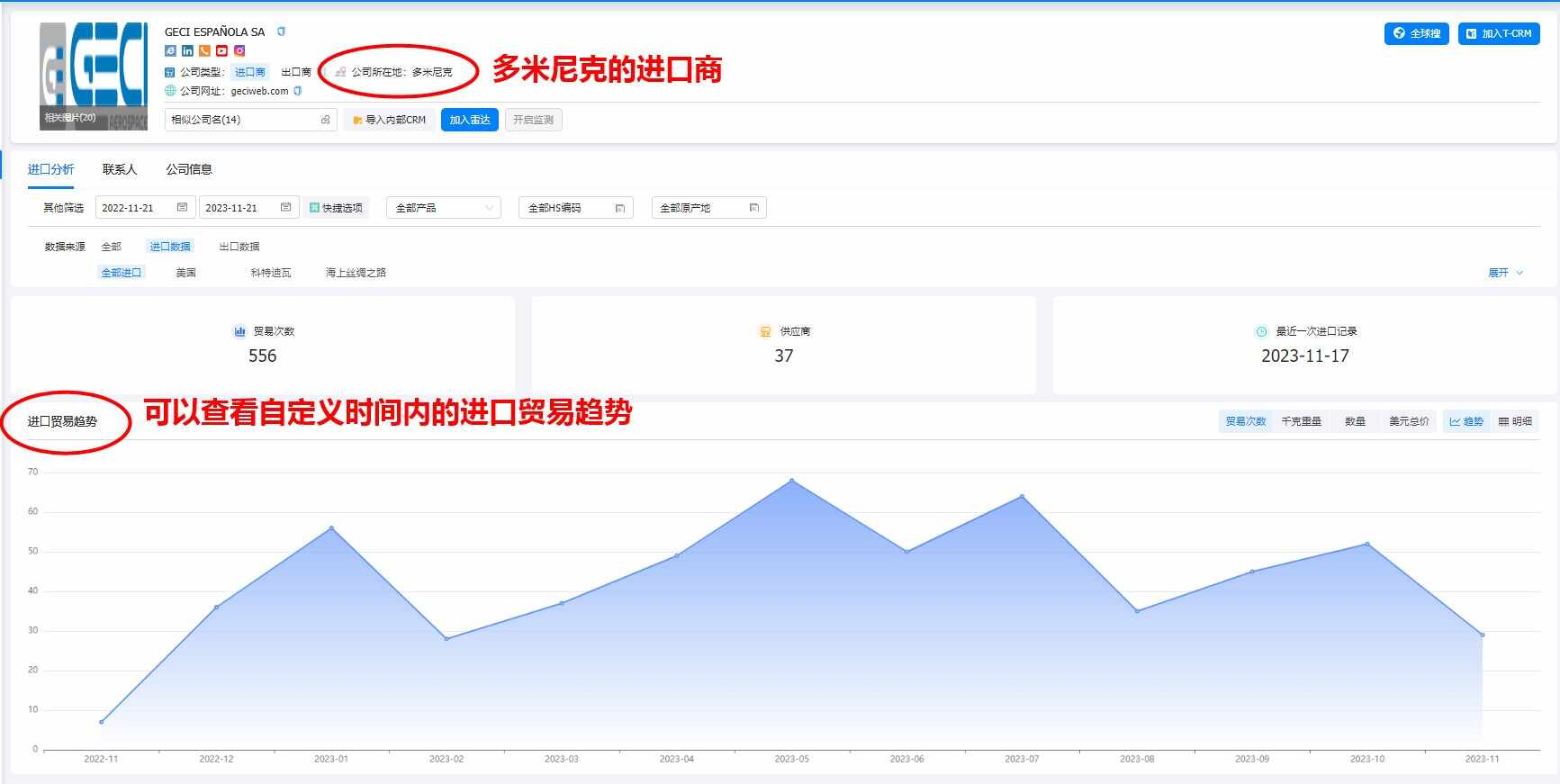Viewport: 1560px width, 784px height.
Task: Select the 美国 source filter
Action: click(186, 273)
